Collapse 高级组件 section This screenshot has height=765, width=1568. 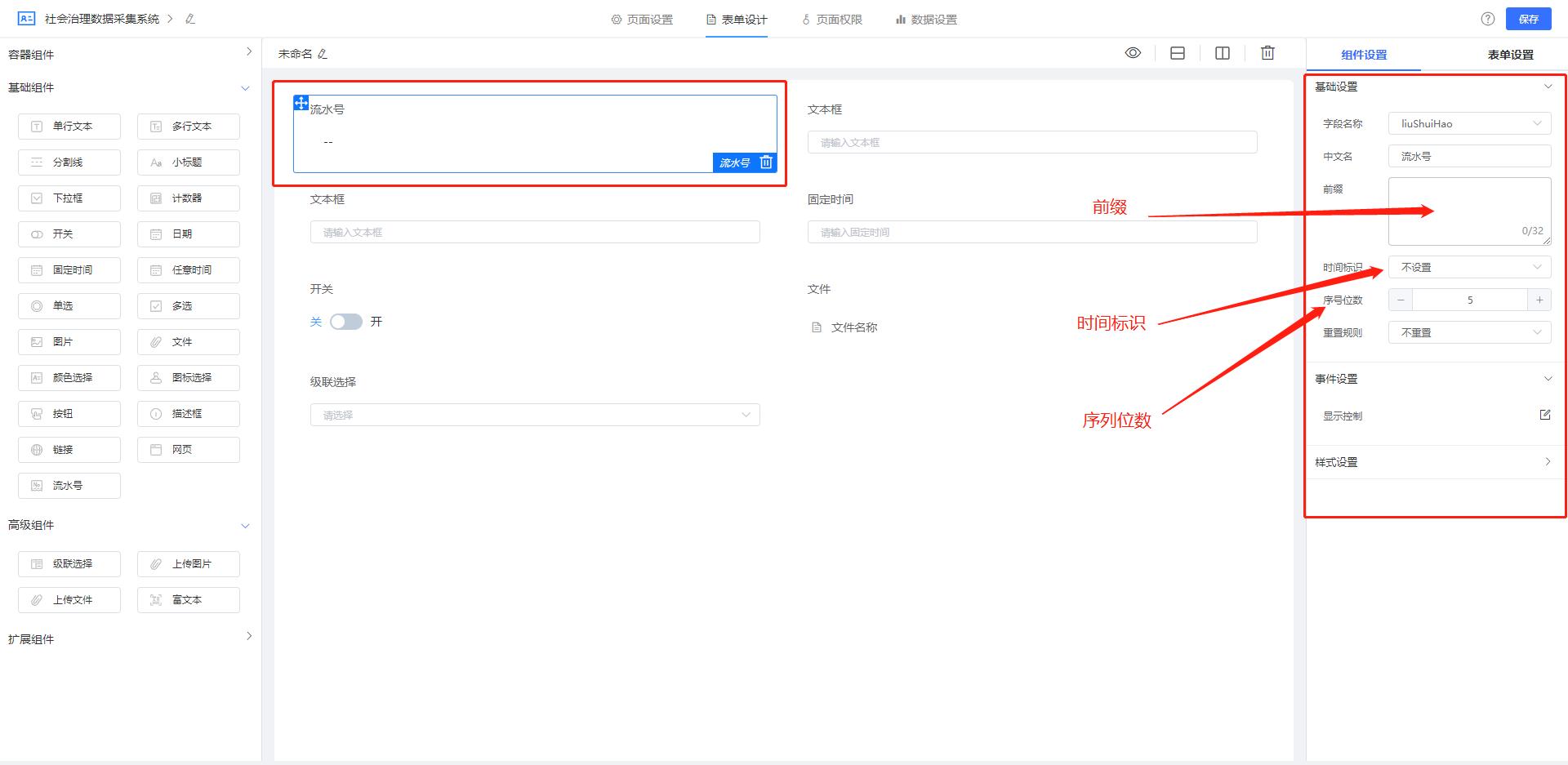click(245, 526)
